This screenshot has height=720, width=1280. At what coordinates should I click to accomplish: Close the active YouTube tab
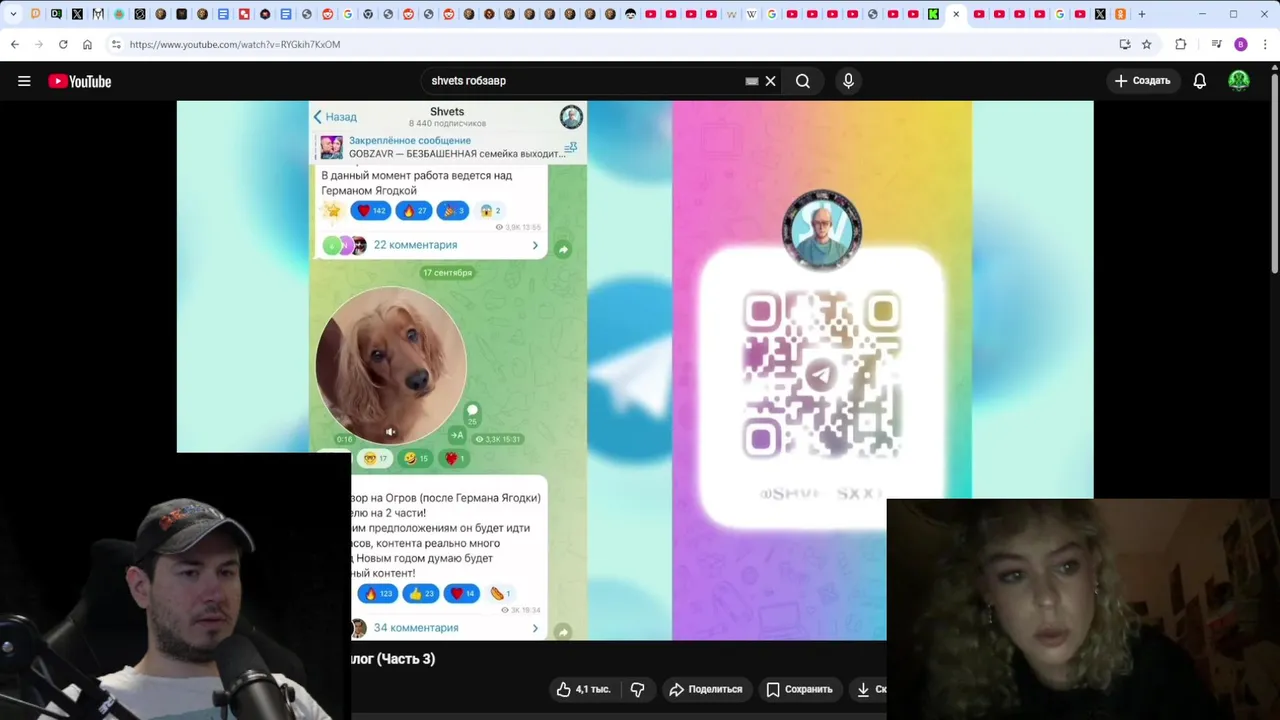(x=956, y=14)
